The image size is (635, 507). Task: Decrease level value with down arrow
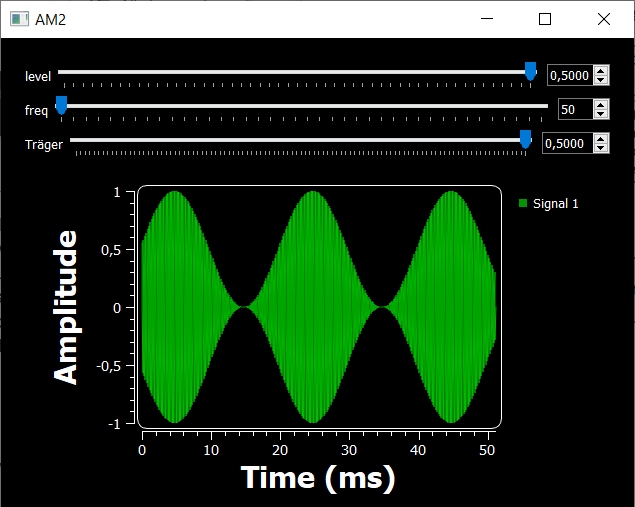(600, 80)
